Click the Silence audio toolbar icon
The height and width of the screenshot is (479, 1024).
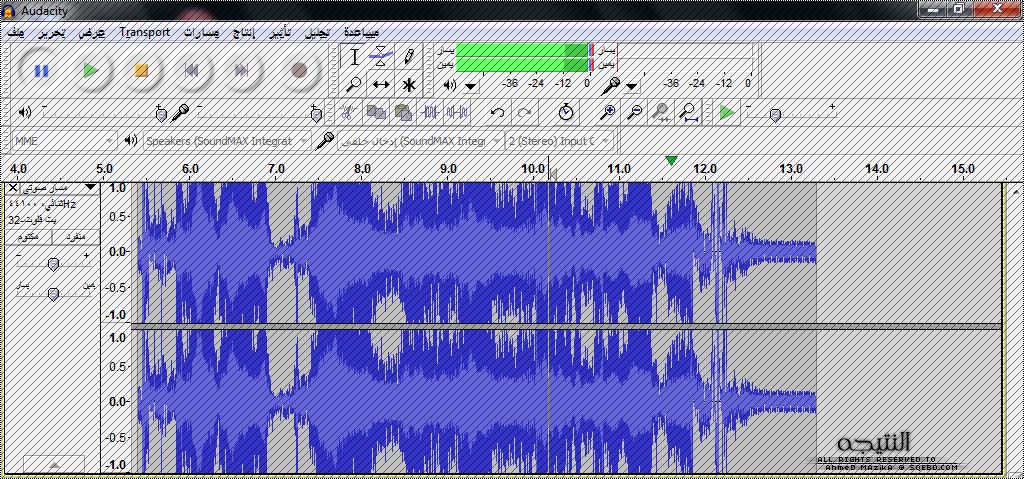point(457,112)
